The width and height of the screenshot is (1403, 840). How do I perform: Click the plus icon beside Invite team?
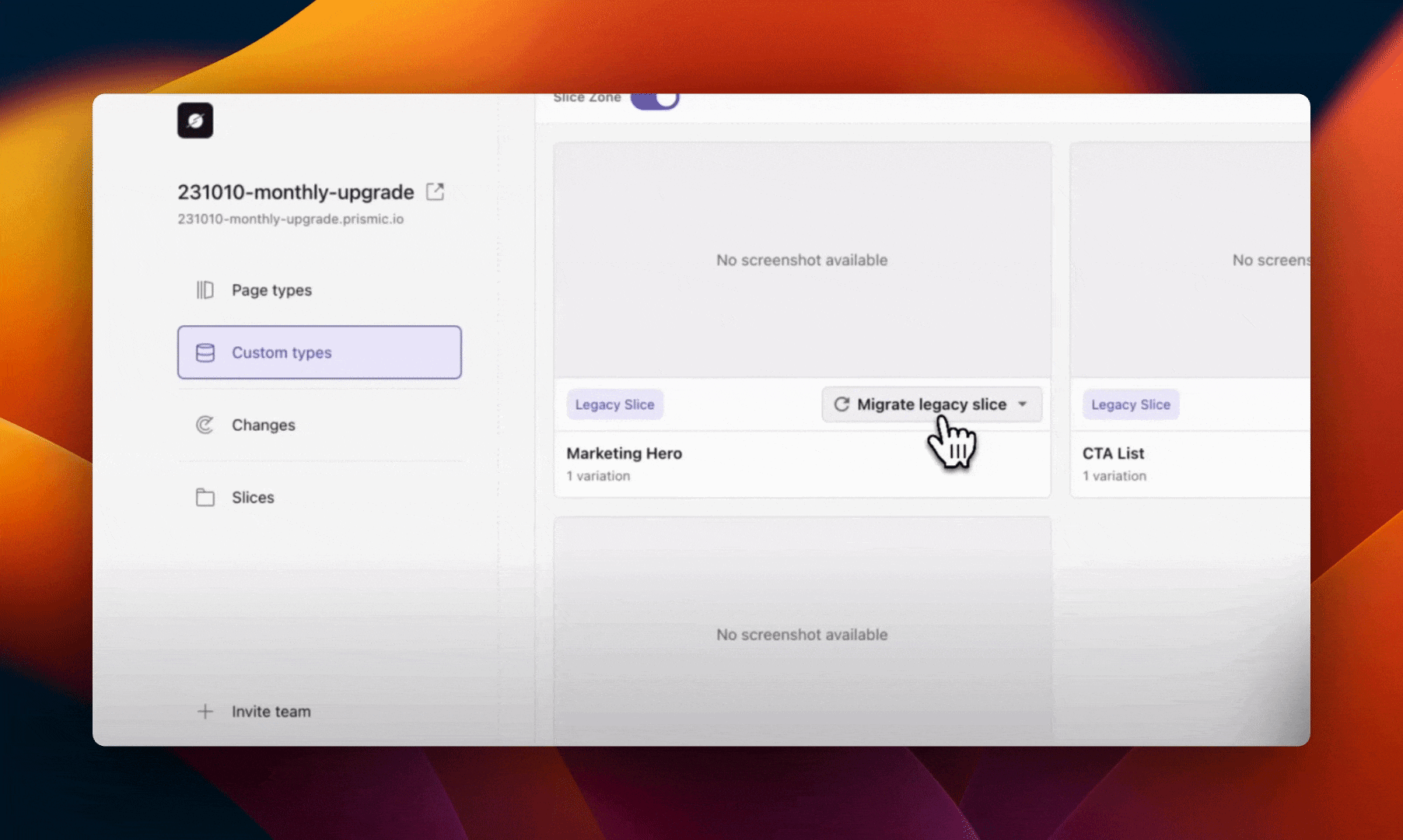(x=205, y=711)
